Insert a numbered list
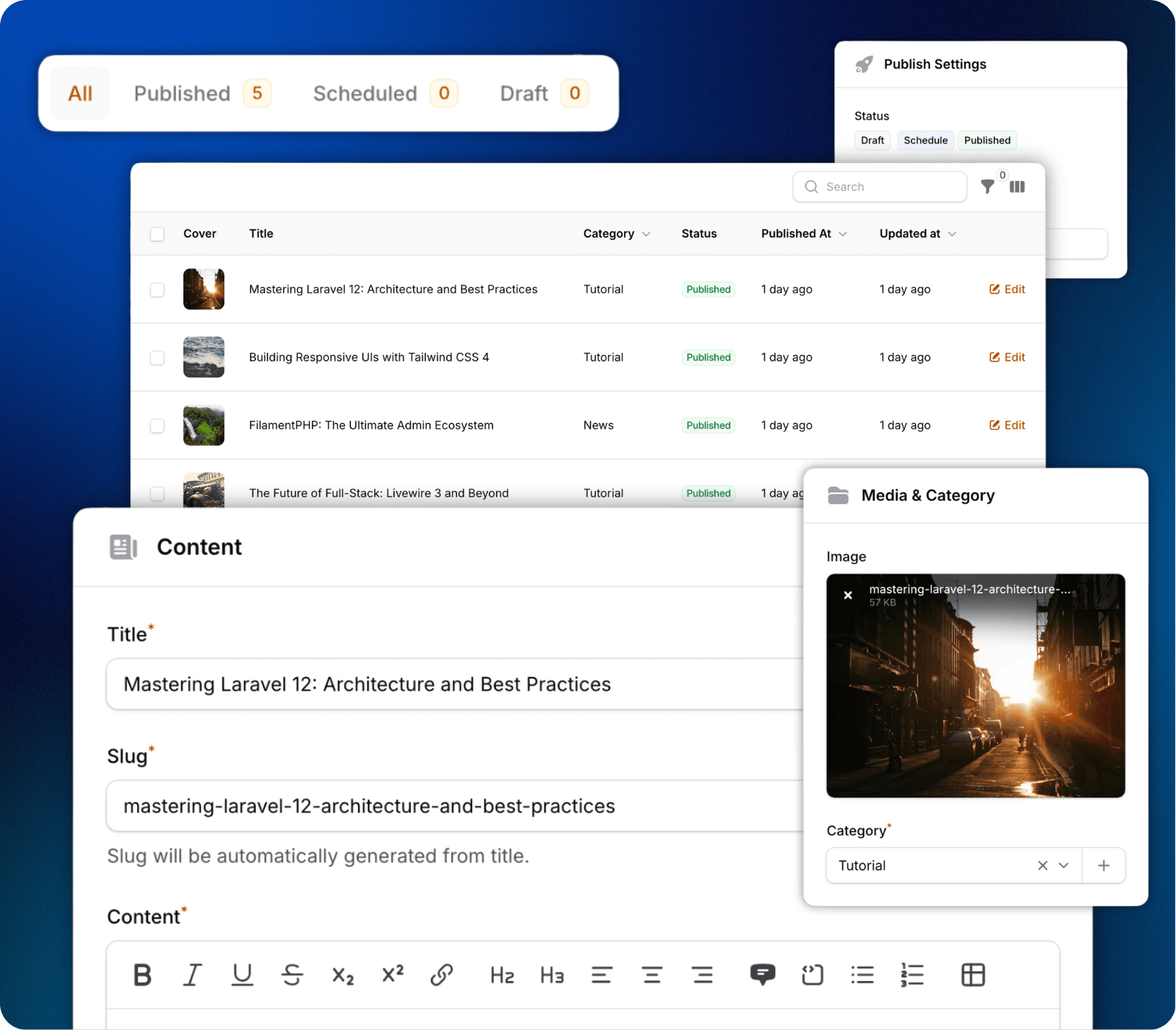The width and height of the screenshot is (1176, 1030). tap(912, 975)
